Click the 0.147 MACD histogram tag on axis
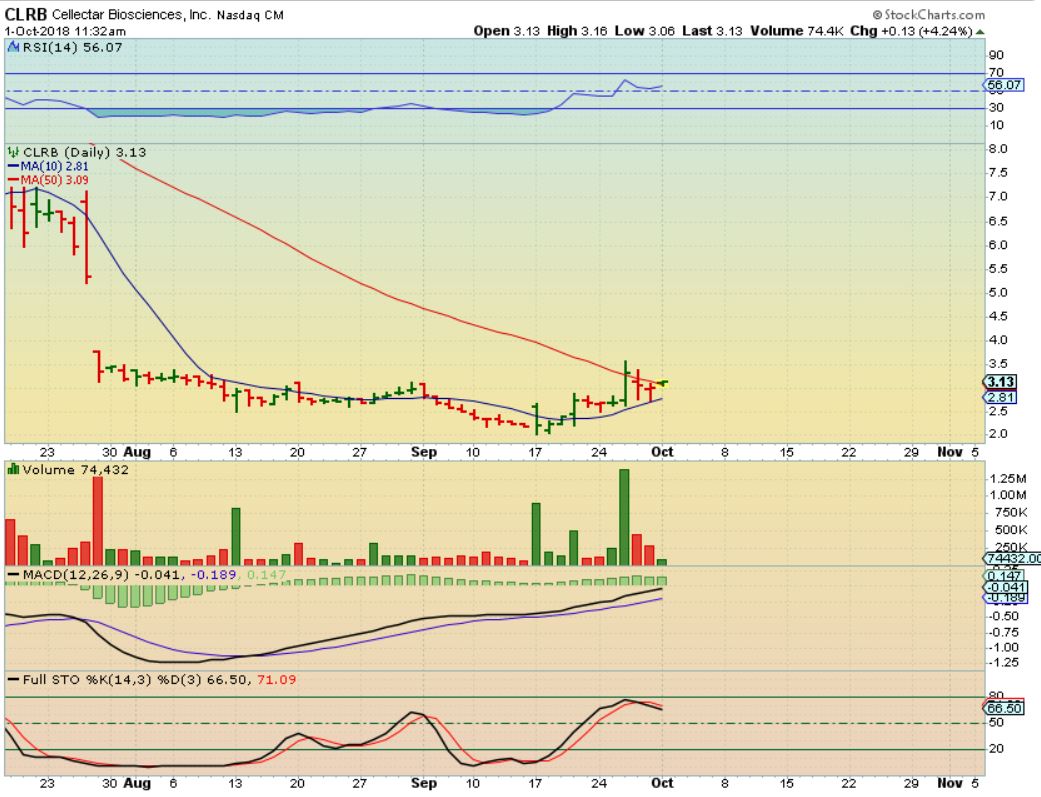This screenshot has height=797, width=1041. point(1004,576)
